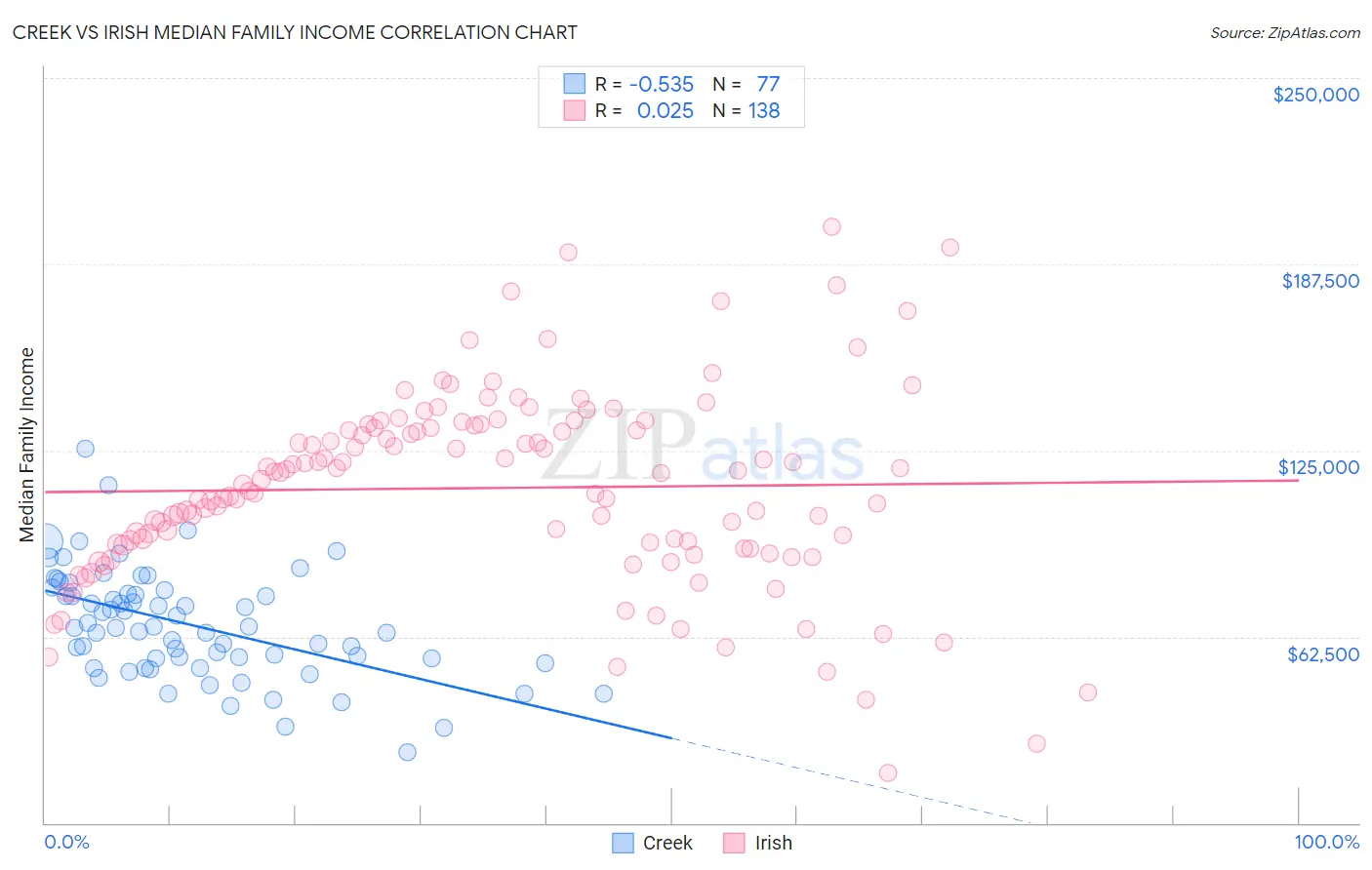The width and height of the screenshot is (1372, 870).
Task: Click the 100.0% x-axis label
Action: 1326,842
